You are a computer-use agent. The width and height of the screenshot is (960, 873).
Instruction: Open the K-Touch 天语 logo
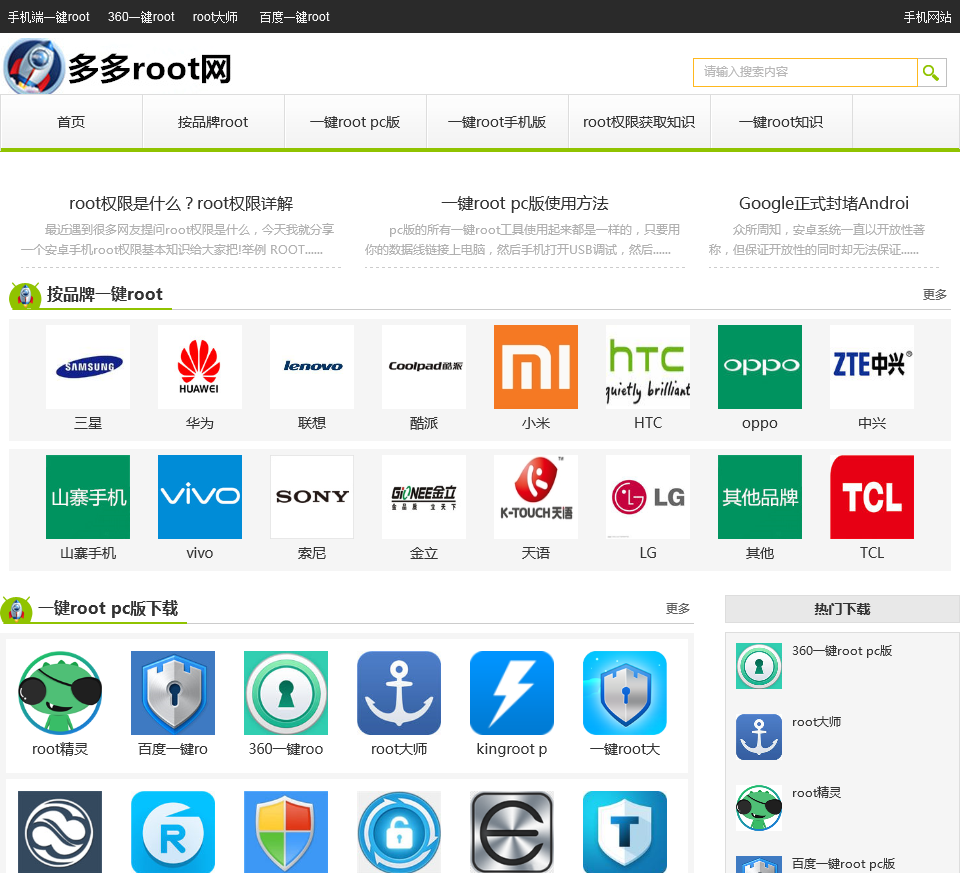(x=536, y=497)
